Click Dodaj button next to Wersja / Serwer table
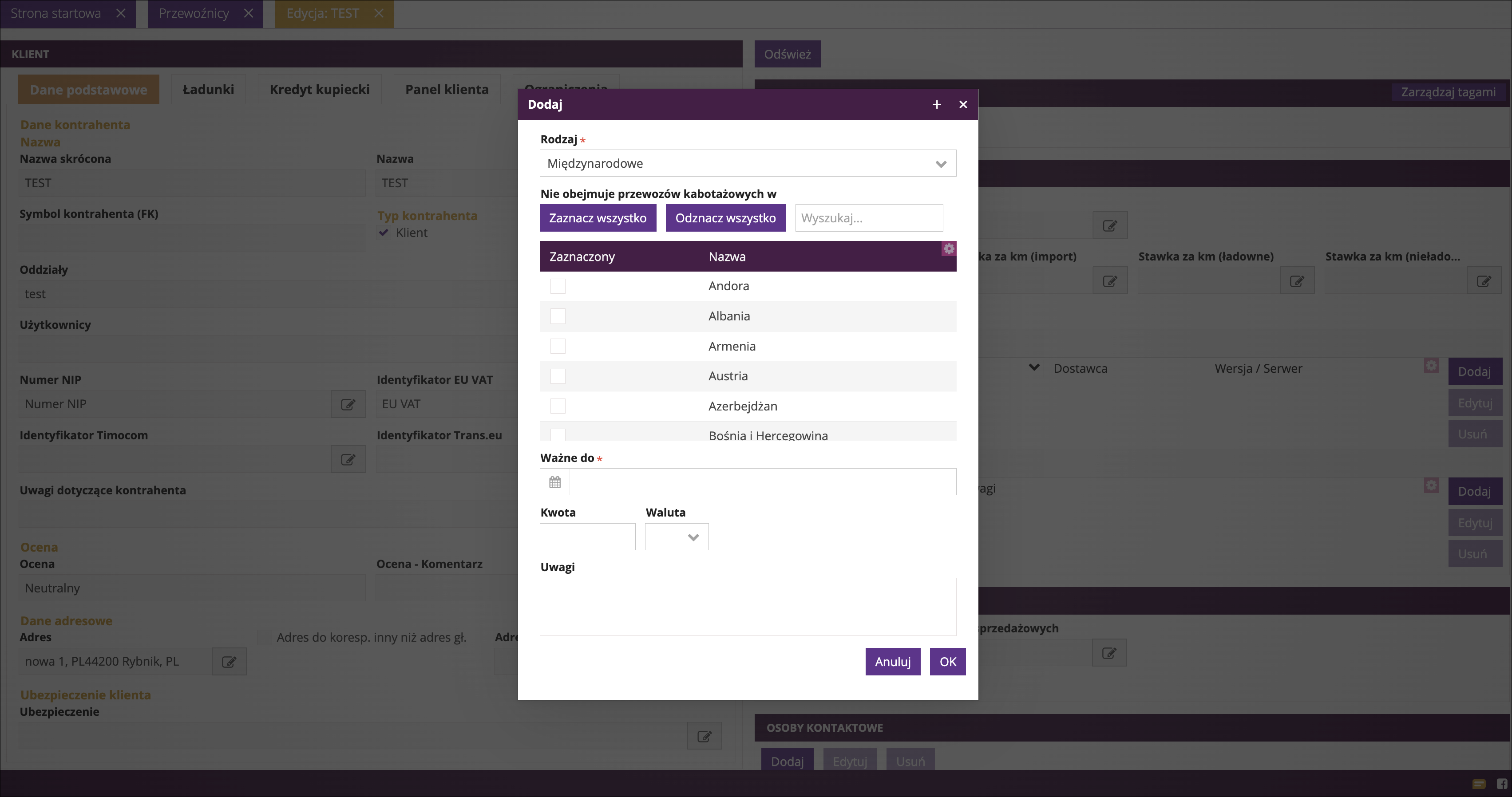The image size is (1512, 797). [1475, 371]
